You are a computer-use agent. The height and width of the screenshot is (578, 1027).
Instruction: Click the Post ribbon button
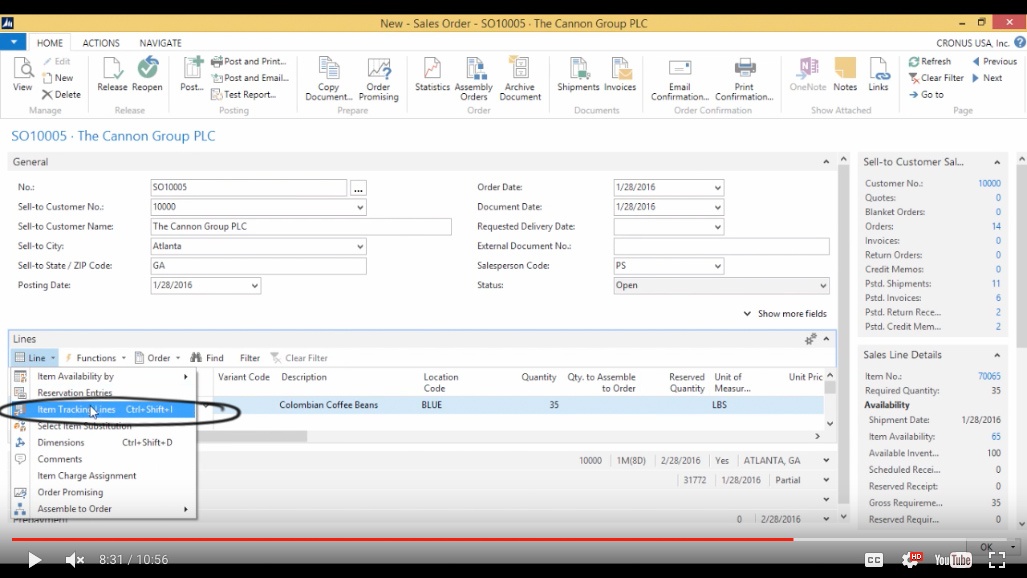click(192, 74)
